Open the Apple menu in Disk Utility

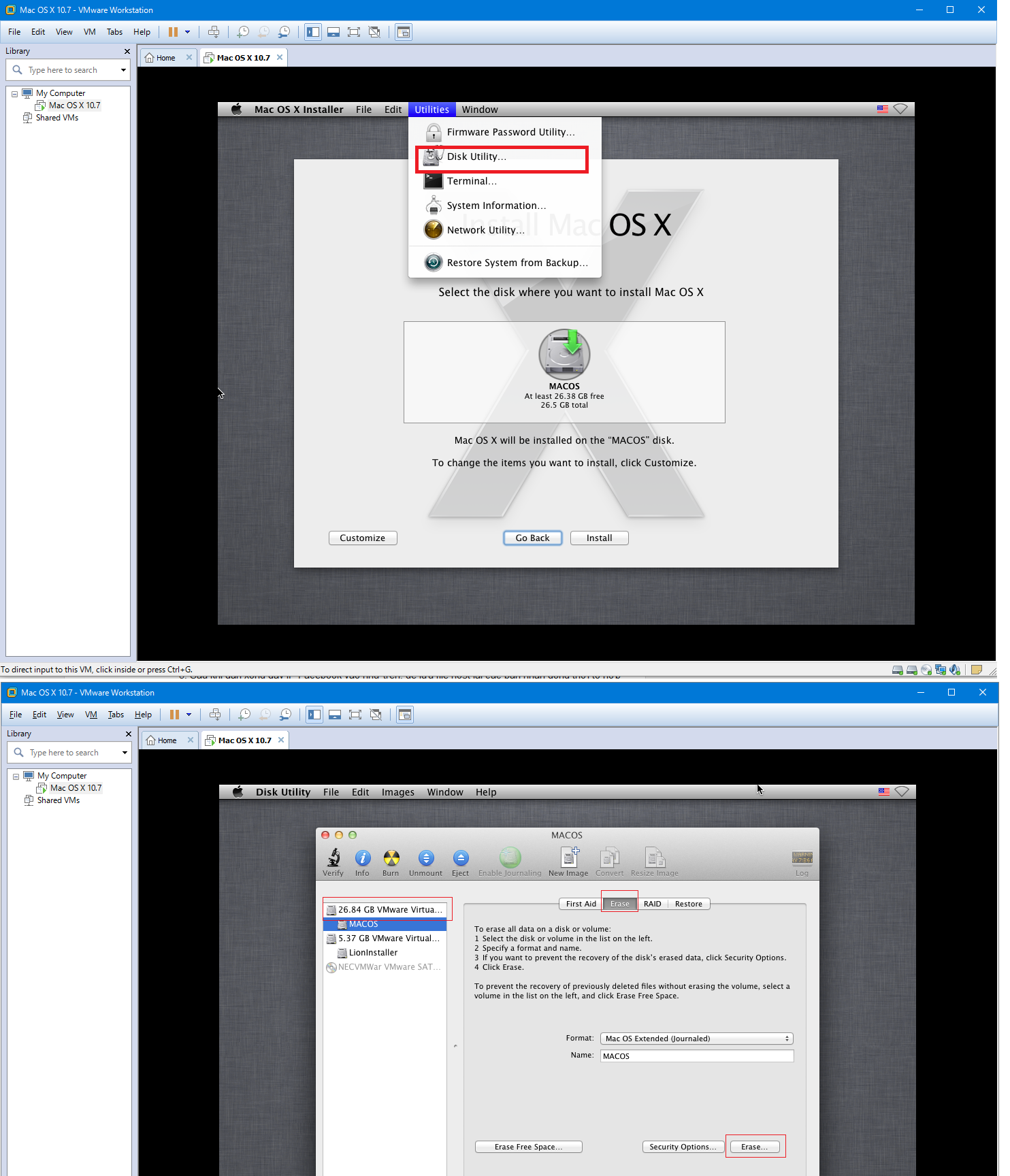coord(238,792)
